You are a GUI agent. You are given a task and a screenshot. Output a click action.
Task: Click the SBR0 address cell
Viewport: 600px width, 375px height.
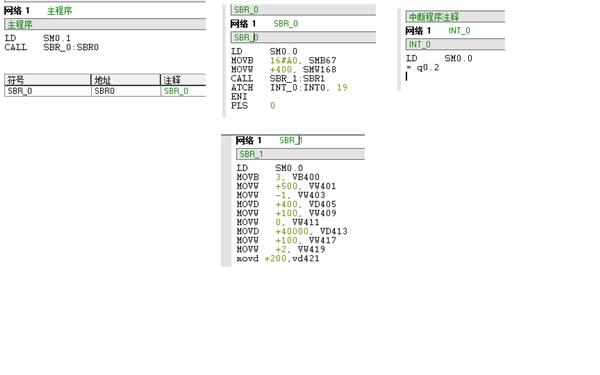(126, 91)
